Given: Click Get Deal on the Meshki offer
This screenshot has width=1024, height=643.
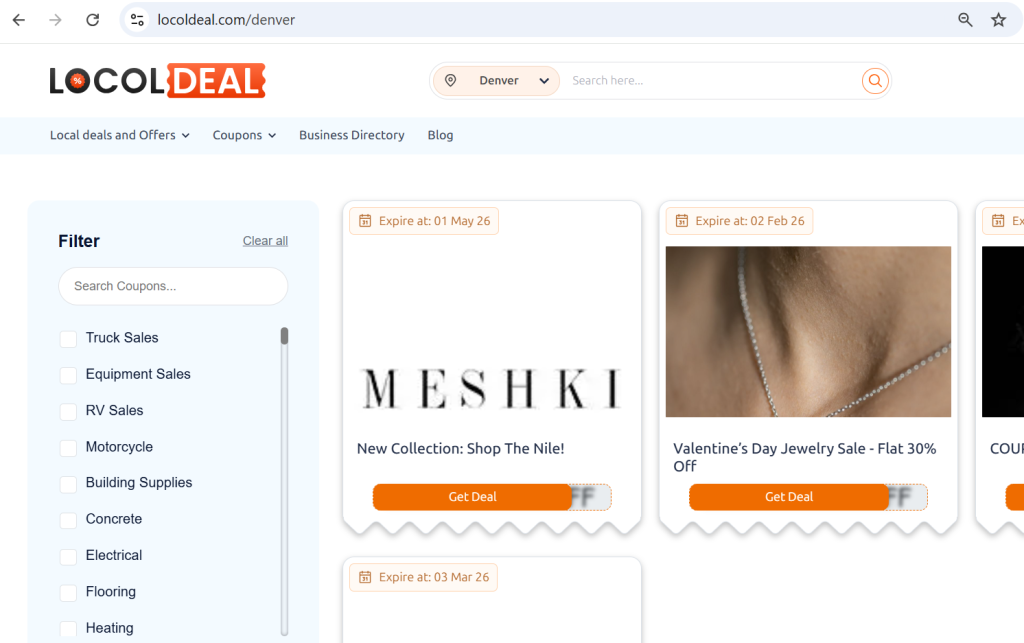Looking at the screenshot, I should coord(472,497).
